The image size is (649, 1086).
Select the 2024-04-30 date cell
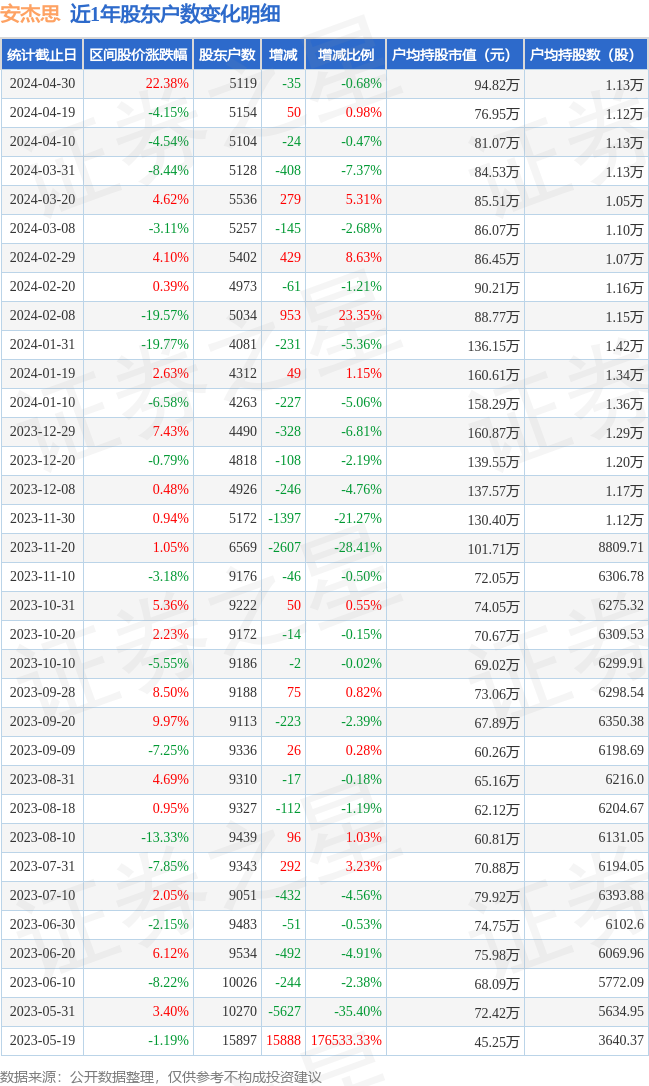[42, 84]
